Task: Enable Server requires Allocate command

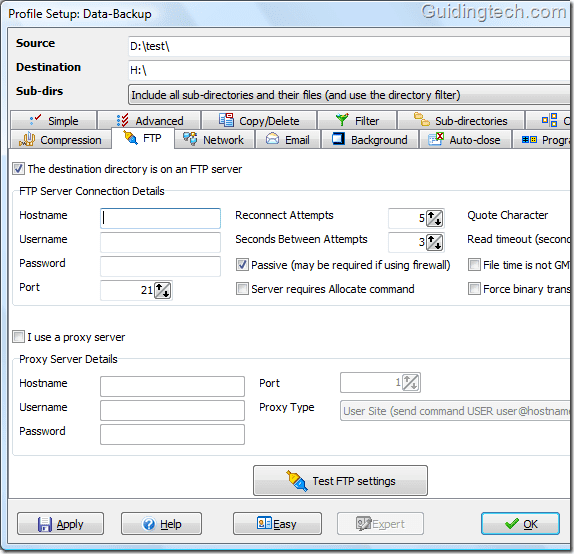Action: 242,289
